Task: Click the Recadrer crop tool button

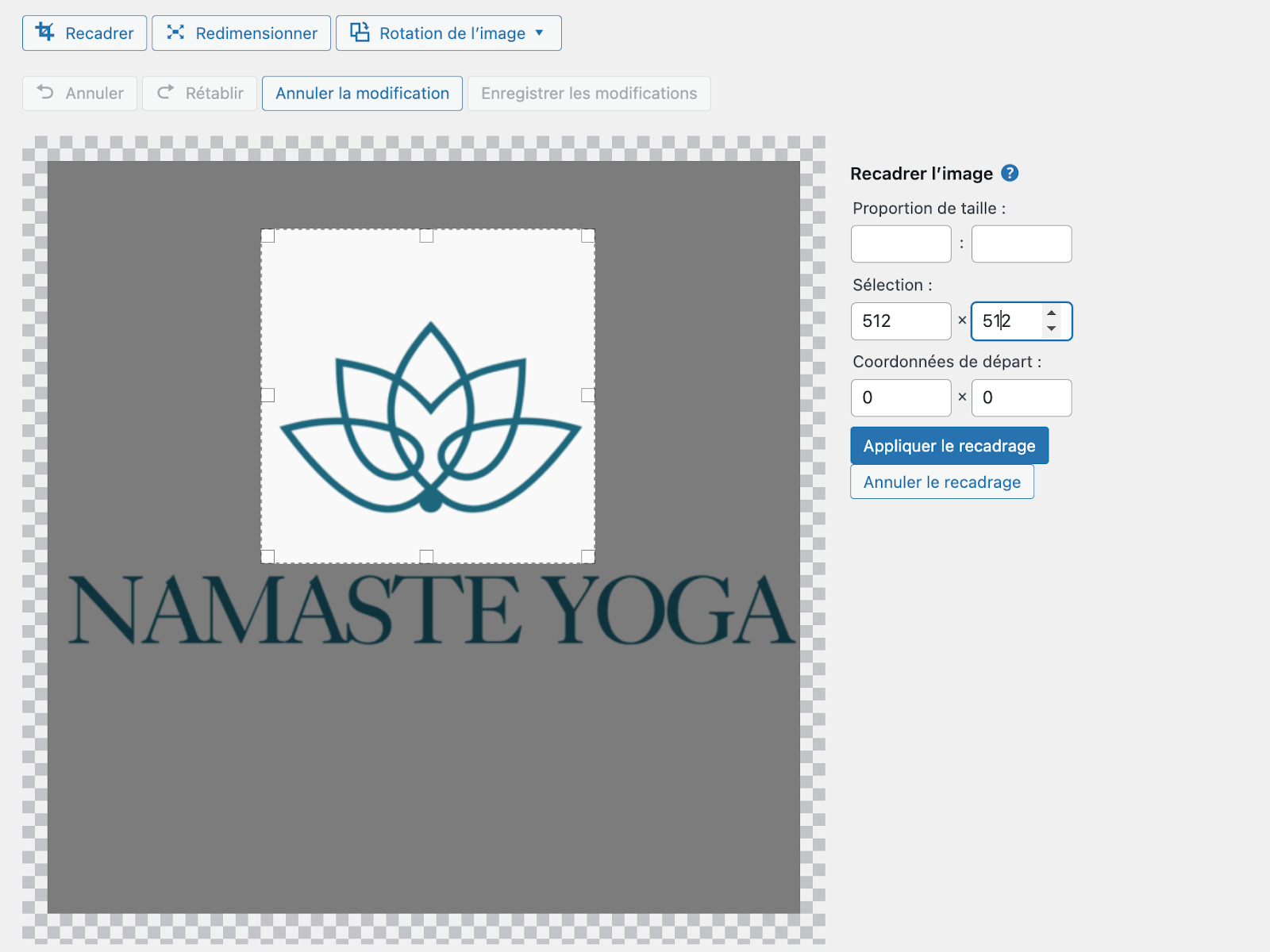Action: click(x=84, y=33)
